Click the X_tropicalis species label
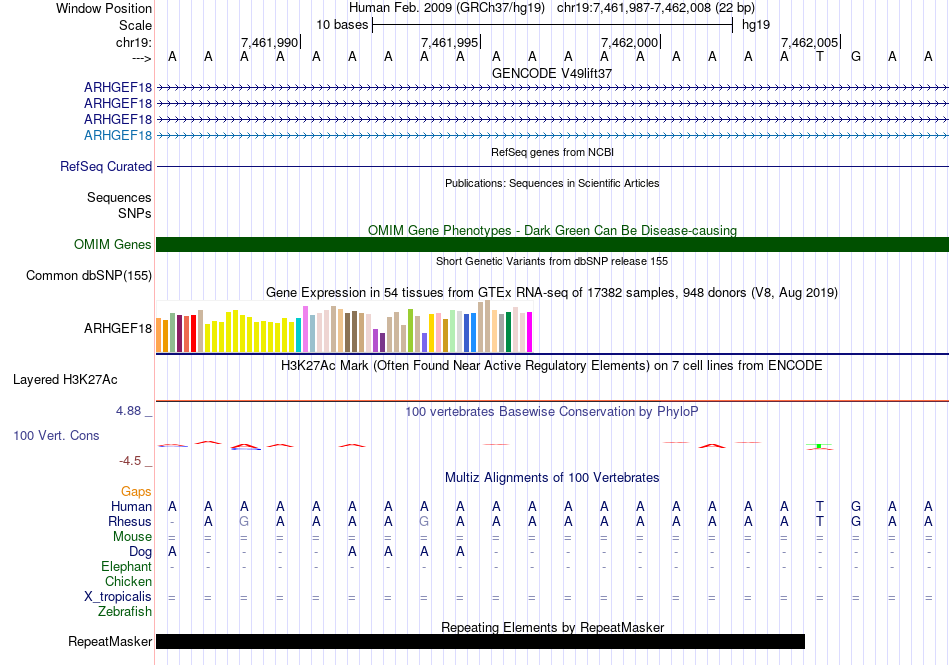950x665 pixels. click(118, 597)
